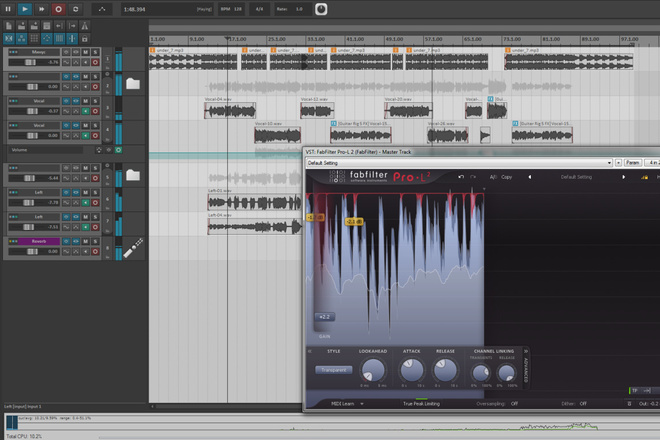The image size is (660, 440).
Task: Click the track 5 volume fader
Action: coord(29,178)
